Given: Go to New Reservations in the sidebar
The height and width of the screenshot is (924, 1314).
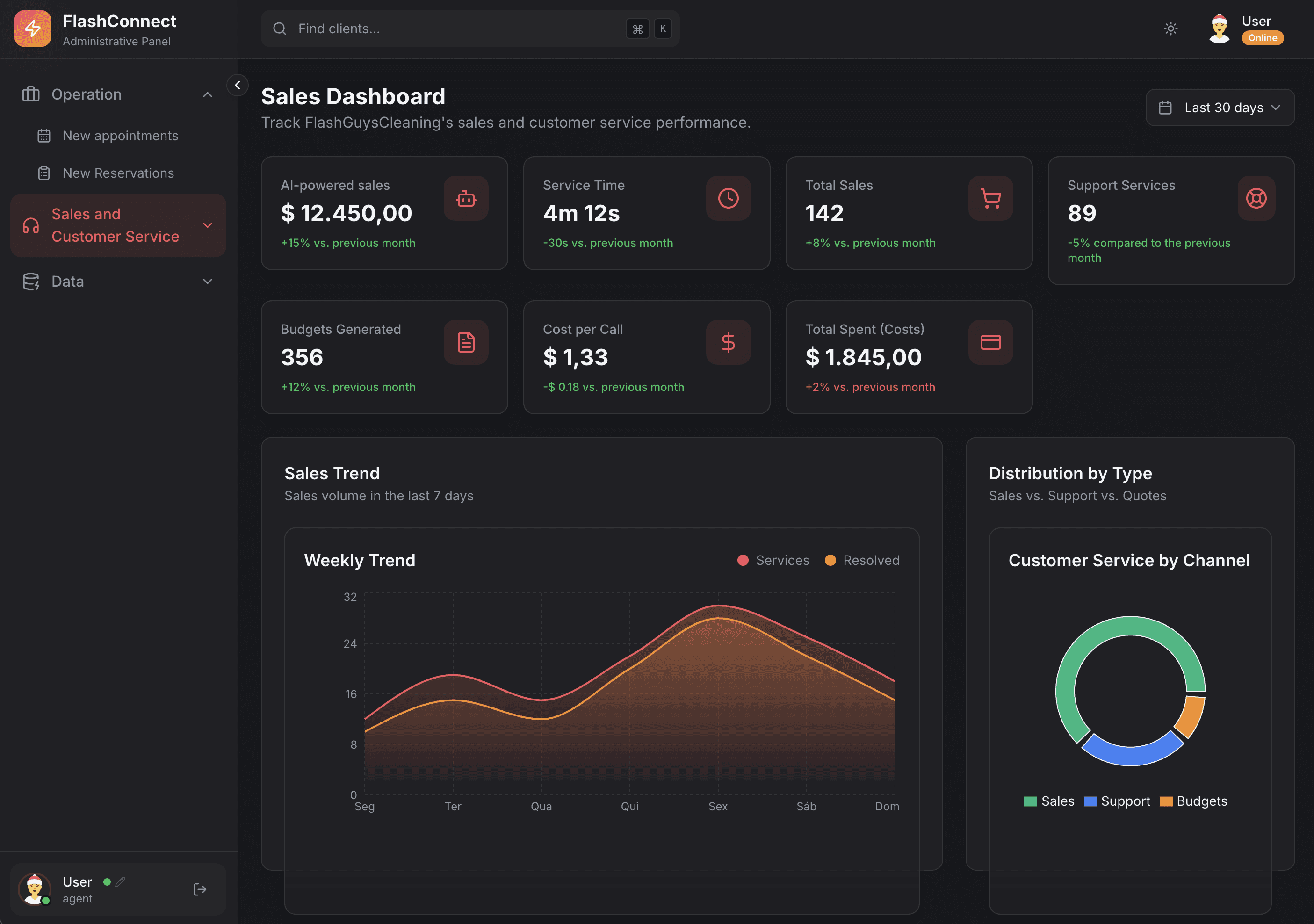Looking at the screenshot, I should [x=118, y=173].
